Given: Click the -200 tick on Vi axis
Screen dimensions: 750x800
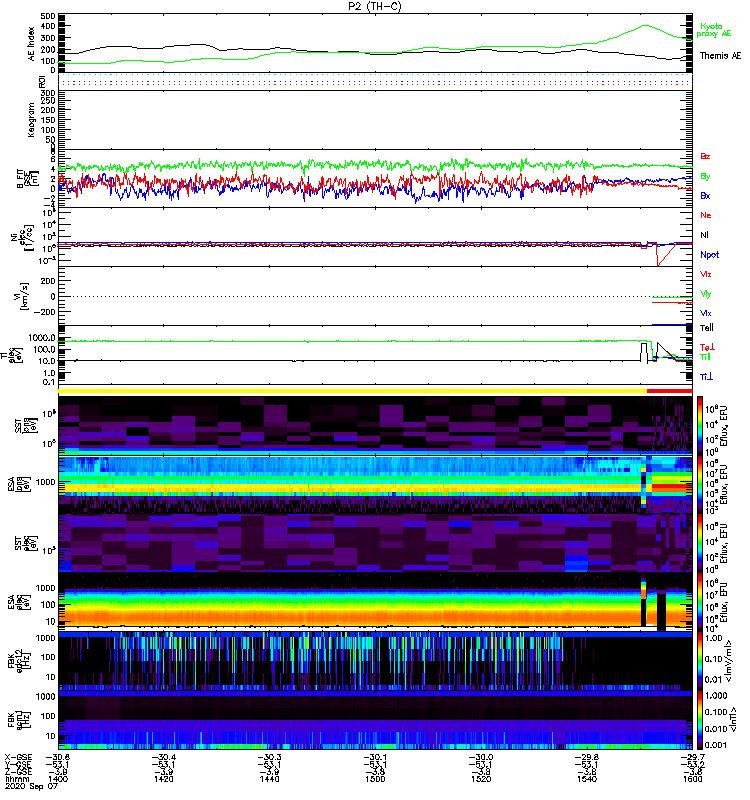Looking at the screenshot, I should 45,312.
